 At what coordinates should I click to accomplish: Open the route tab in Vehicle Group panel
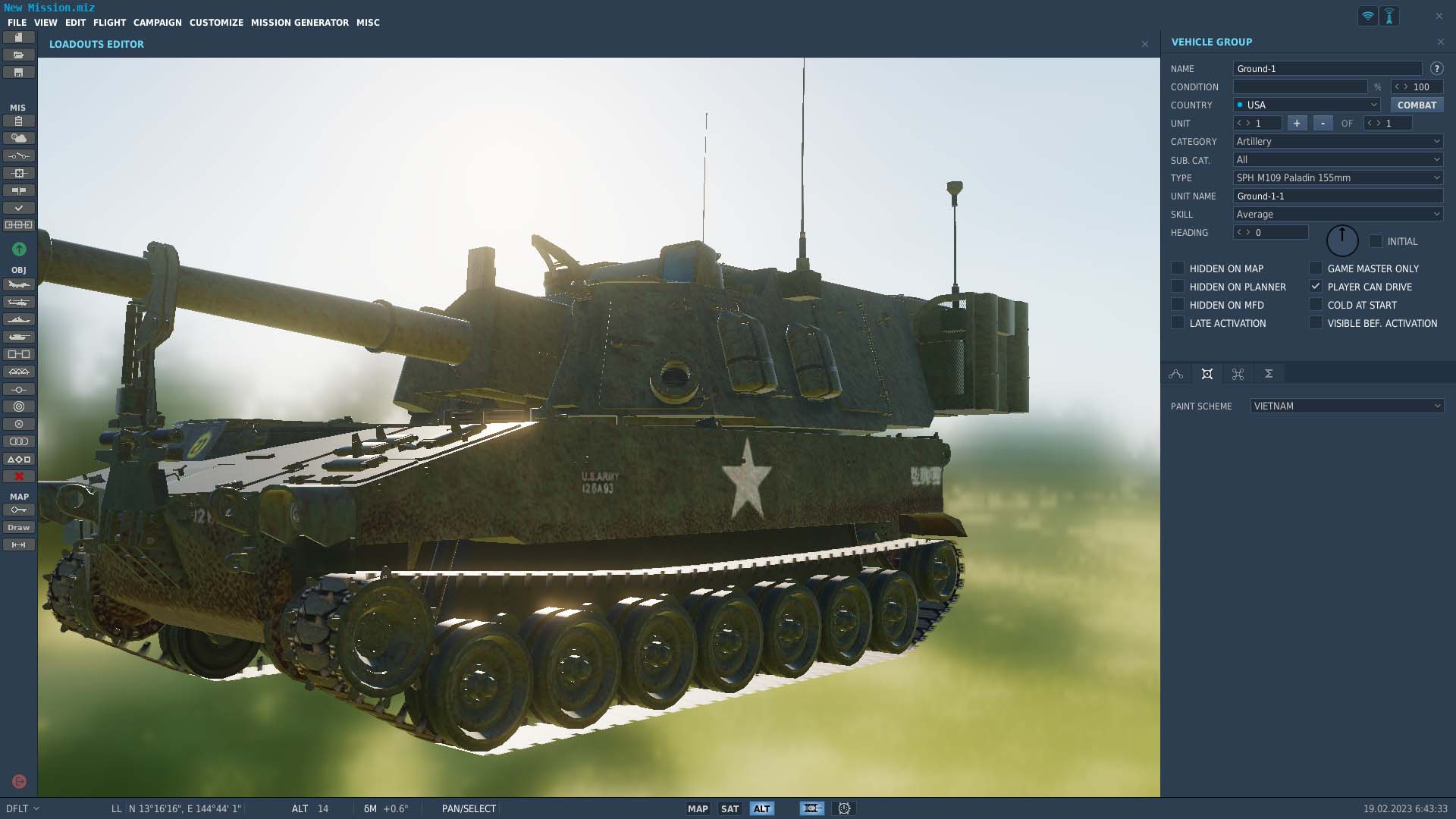click(x=1176, y=373)
